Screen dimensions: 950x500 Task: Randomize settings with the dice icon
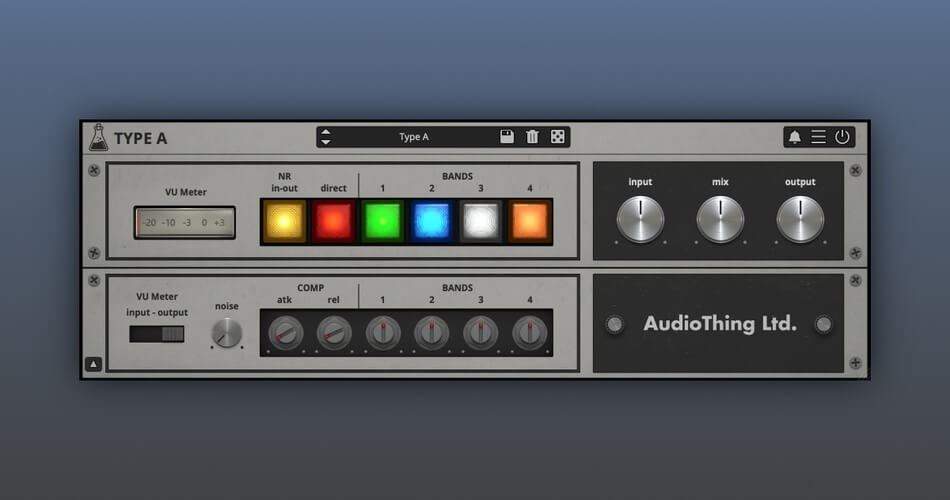click(x=558, y=137)
